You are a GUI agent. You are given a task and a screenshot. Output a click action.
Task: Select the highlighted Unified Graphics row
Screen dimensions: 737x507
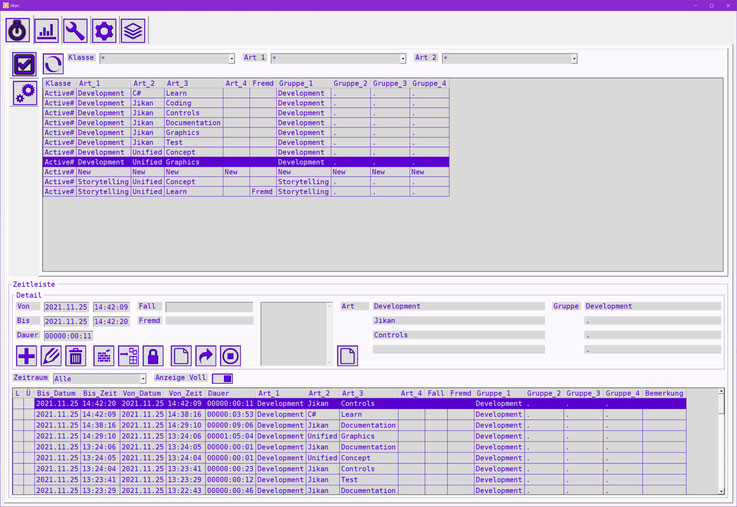pyautogui.click(x=246, y=162)
